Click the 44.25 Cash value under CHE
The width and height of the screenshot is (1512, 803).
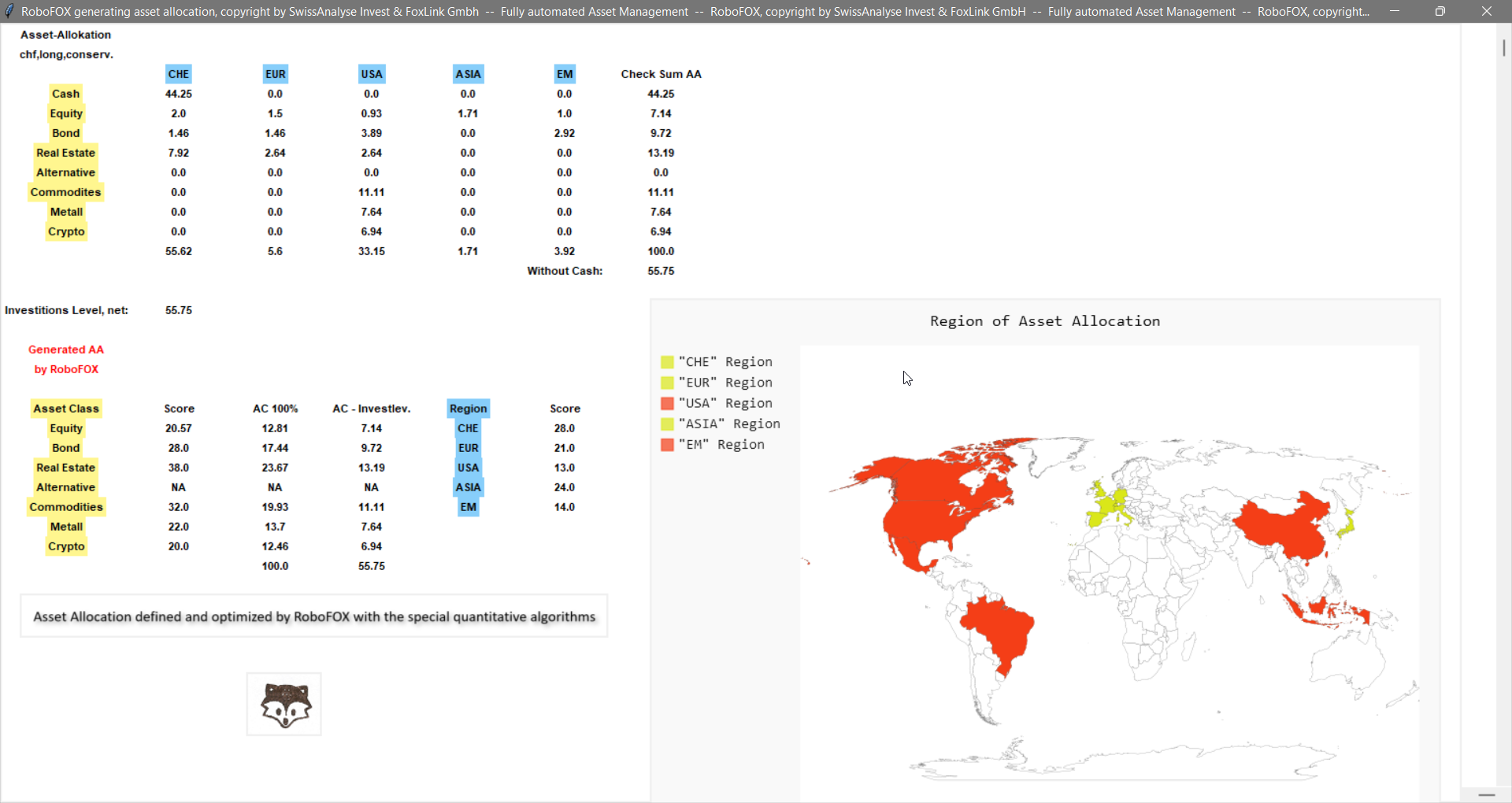click(x=179, y=94)
